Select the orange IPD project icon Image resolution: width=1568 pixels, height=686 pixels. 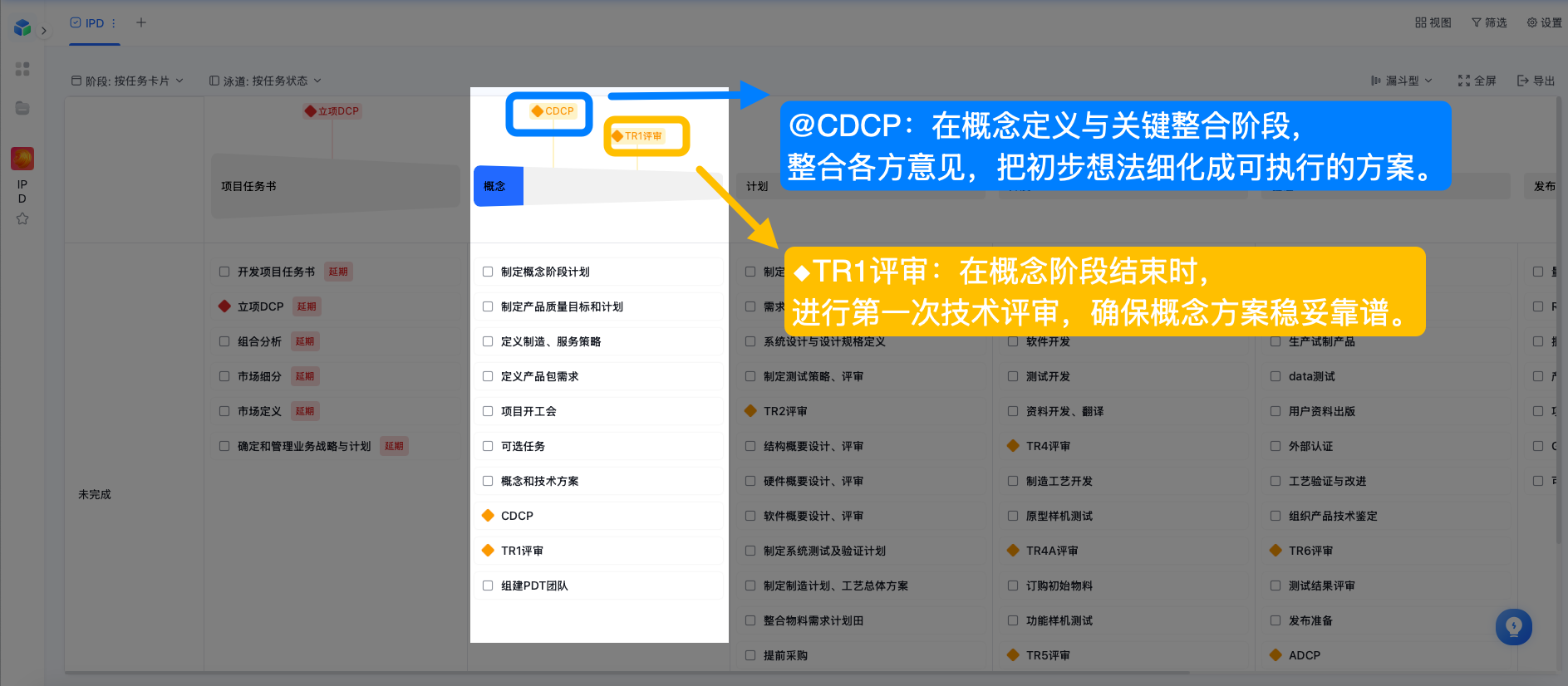[x=22, y=158]
